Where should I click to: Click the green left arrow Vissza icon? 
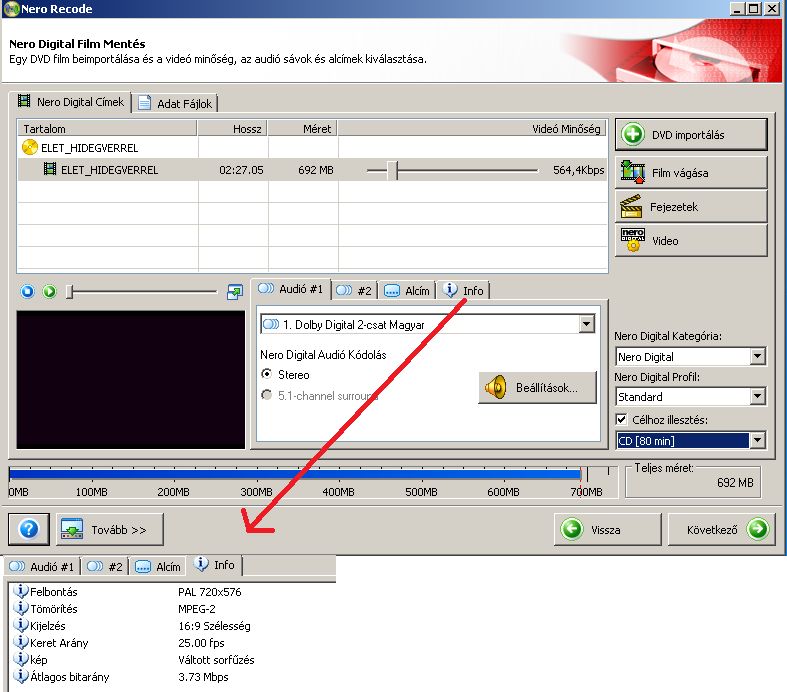tap(572, 529)
